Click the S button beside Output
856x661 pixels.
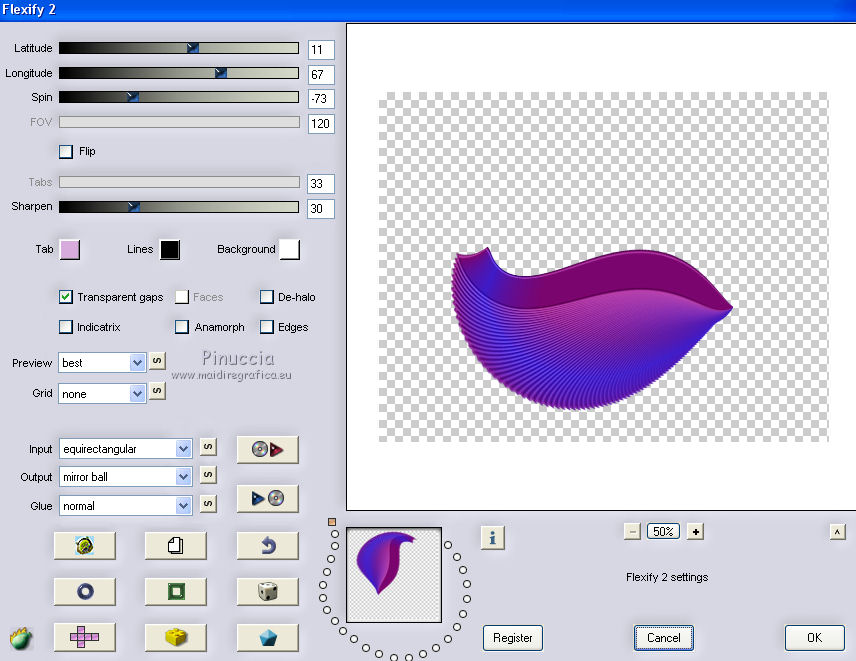click(x=208, y=474)
